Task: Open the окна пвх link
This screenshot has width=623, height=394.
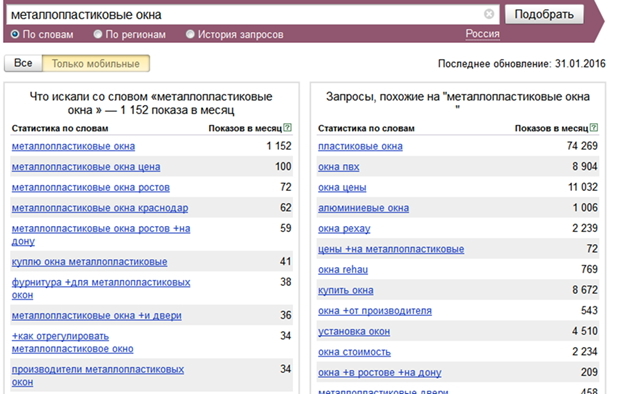Action: pyautogui.click(x=339, y=167)
